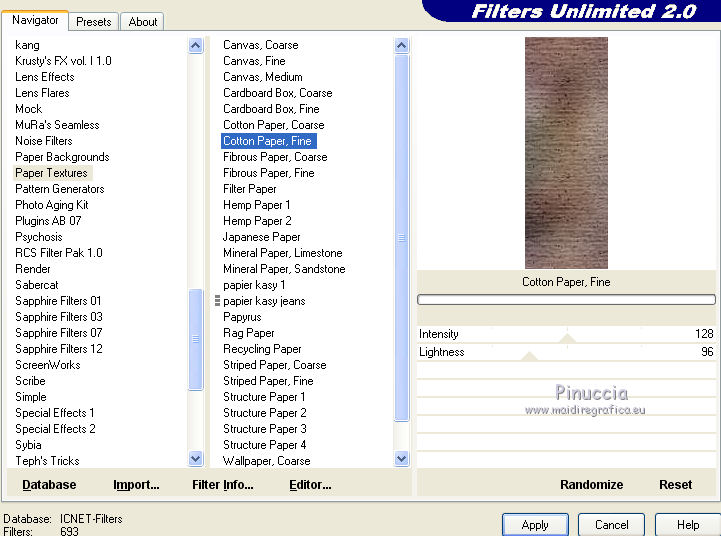Choose Fibrous Paper, Coarse filter

pos(275,157)
